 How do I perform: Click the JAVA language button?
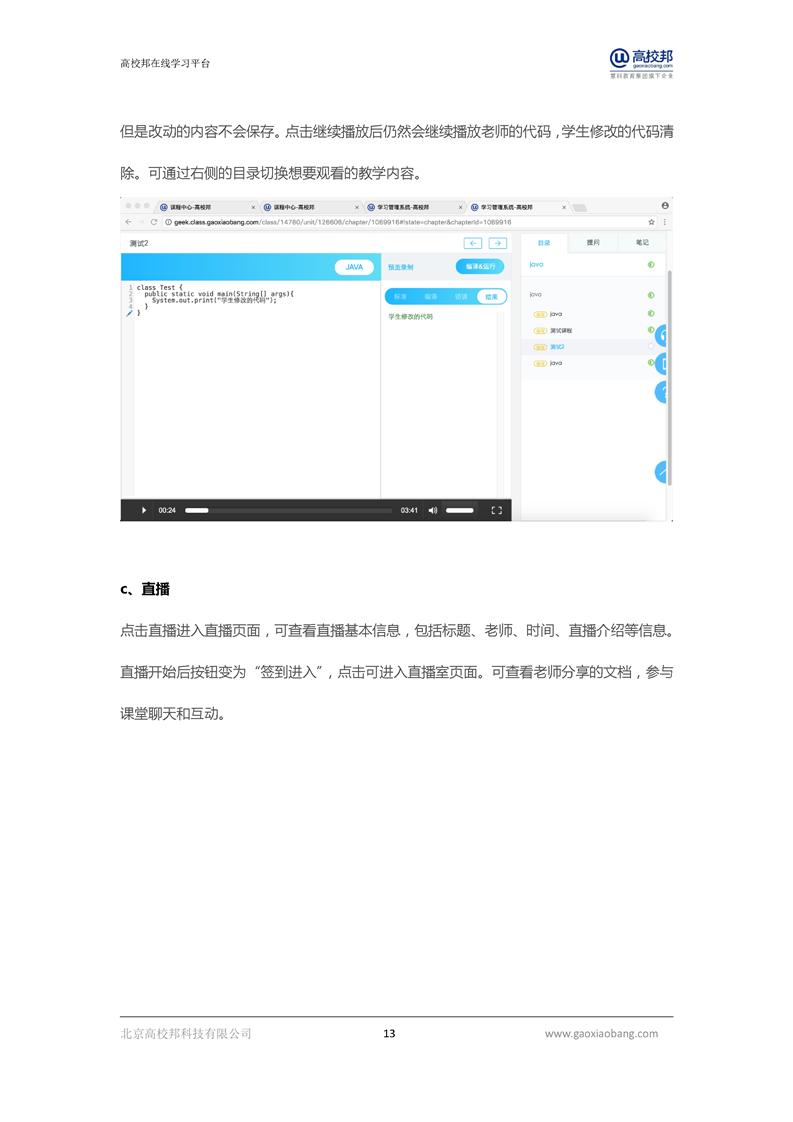pyautogui.click(x=354, y=267)
